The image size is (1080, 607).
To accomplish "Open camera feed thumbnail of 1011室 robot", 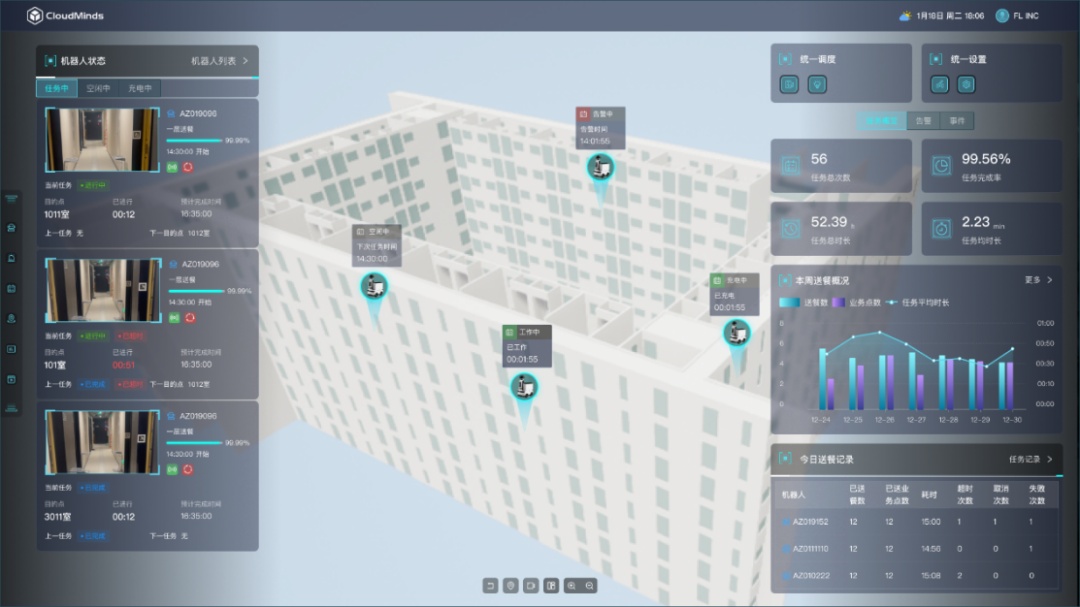I will coord(102,140).
